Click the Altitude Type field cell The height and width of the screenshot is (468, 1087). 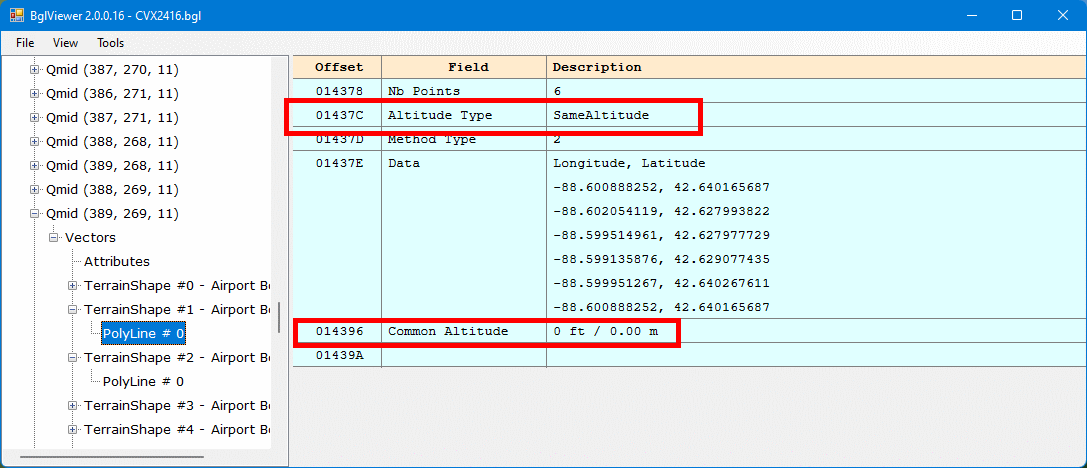[464, 115]
